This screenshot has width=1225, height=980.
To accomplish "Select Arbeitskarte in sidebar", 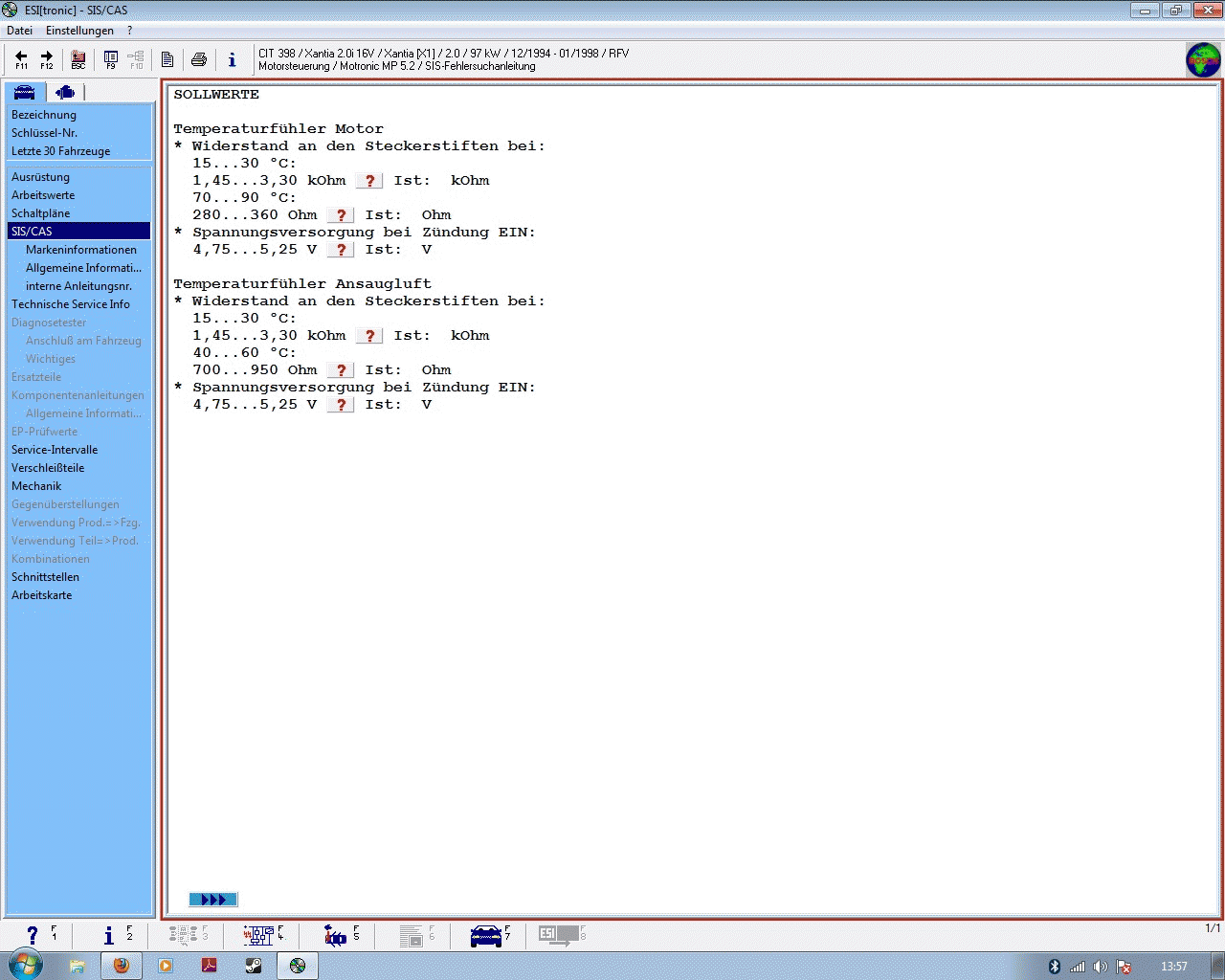I will click(41, 595).
